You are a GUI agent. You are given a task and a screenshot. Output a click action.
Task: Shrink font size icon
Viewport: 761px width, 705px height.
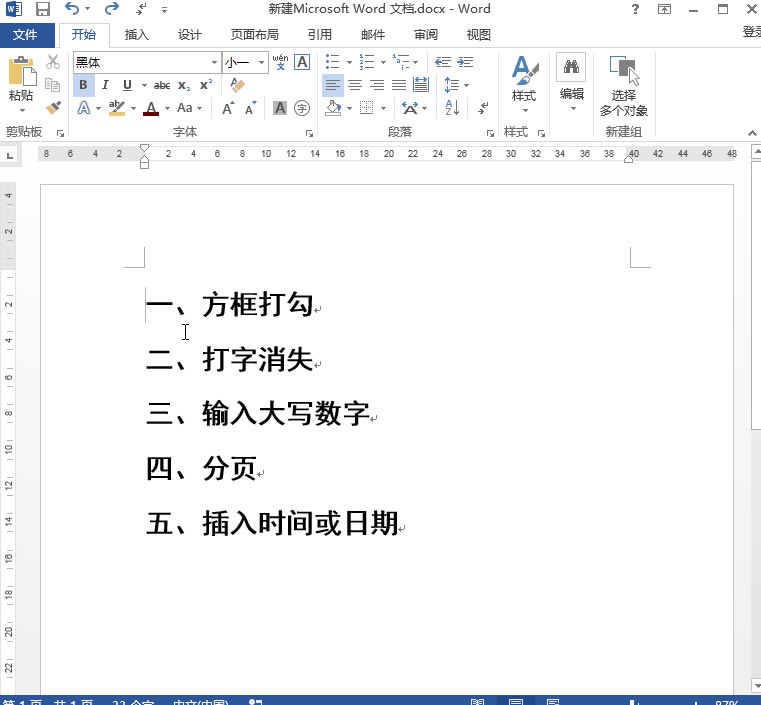250,108
